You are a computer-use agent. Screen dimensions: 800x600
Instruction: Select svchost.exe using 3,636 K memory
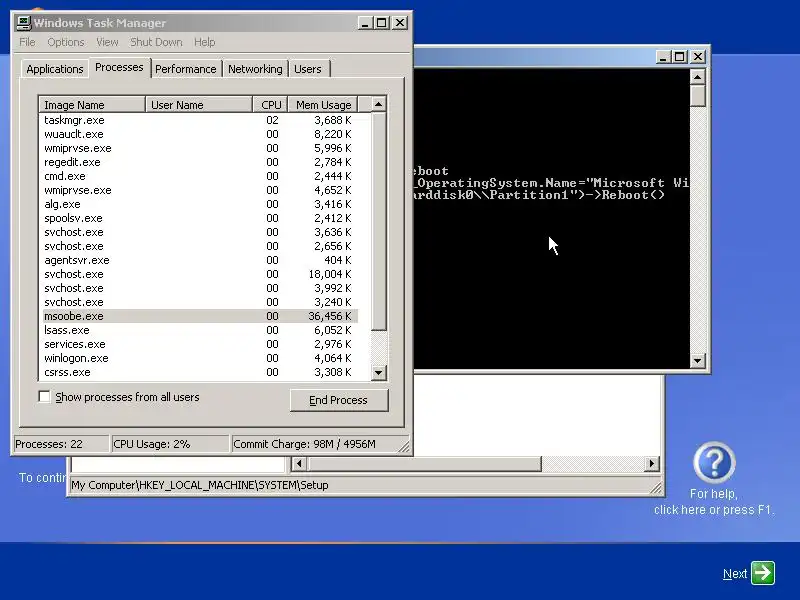[x=200, y=232]
